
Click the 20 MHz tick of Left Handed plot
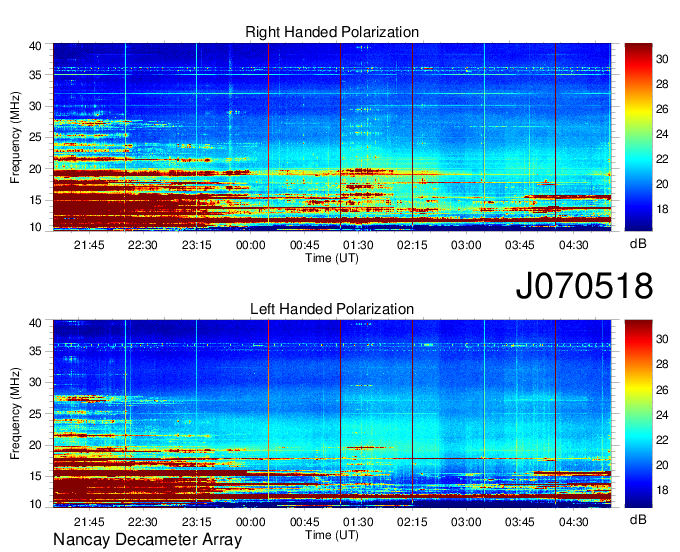click(35, 445)
